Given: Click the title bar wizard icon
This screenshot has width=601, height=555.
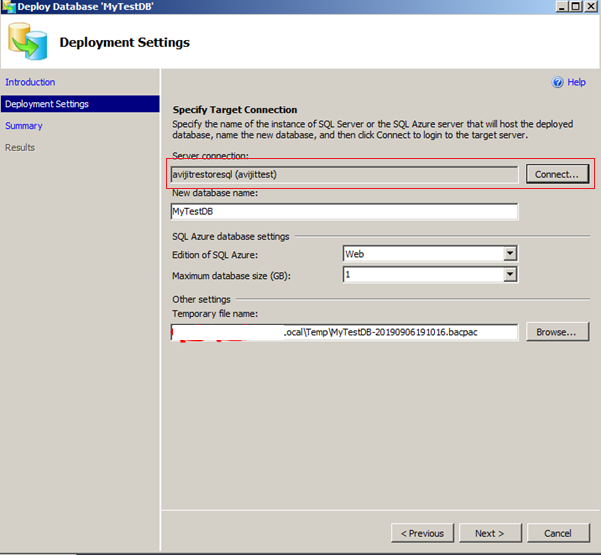Looking at the screenshot, I should tap(8, 7).
